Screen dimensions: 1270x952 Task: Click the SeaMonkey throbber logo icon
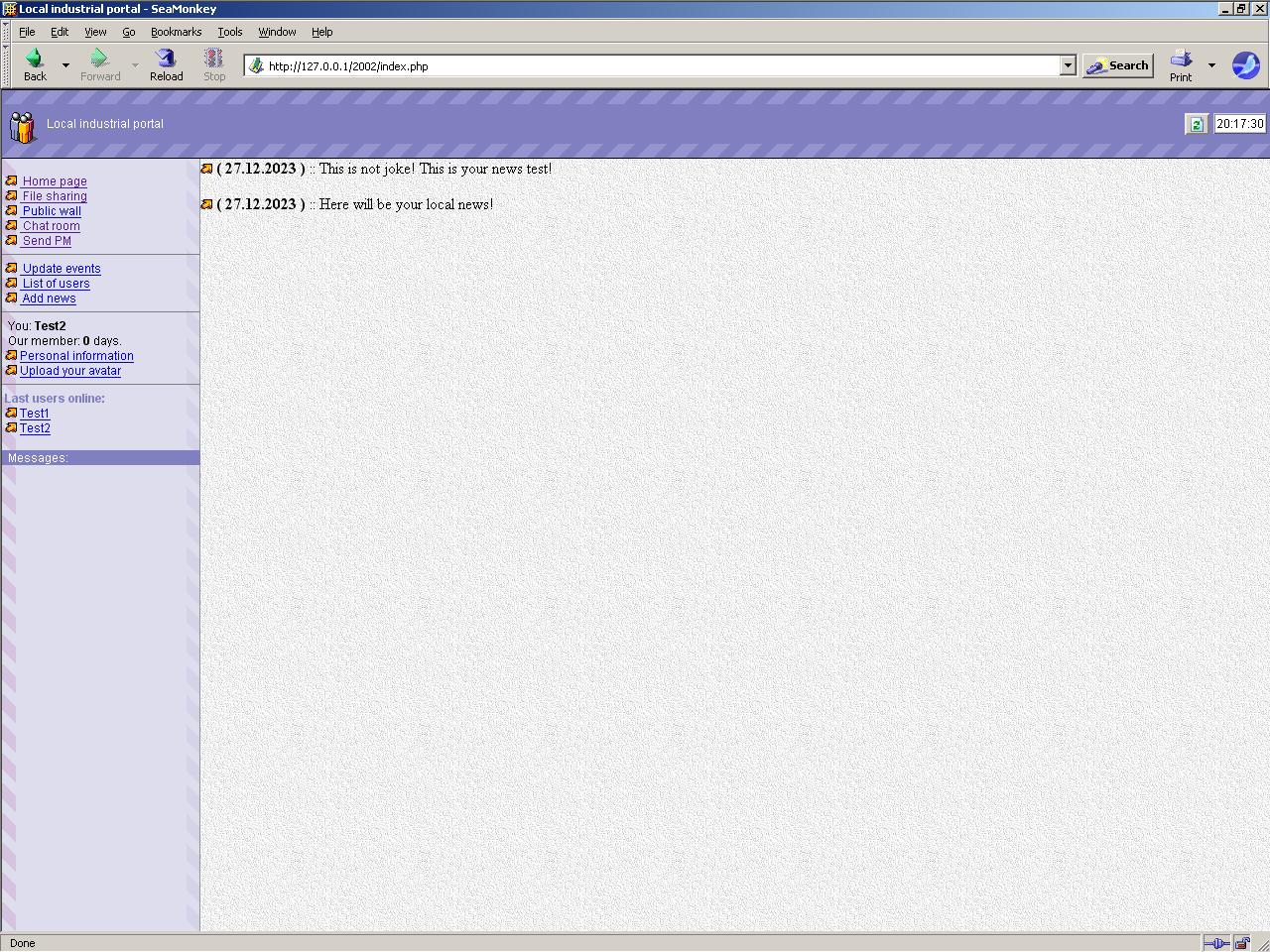[x=1245, y=65]
